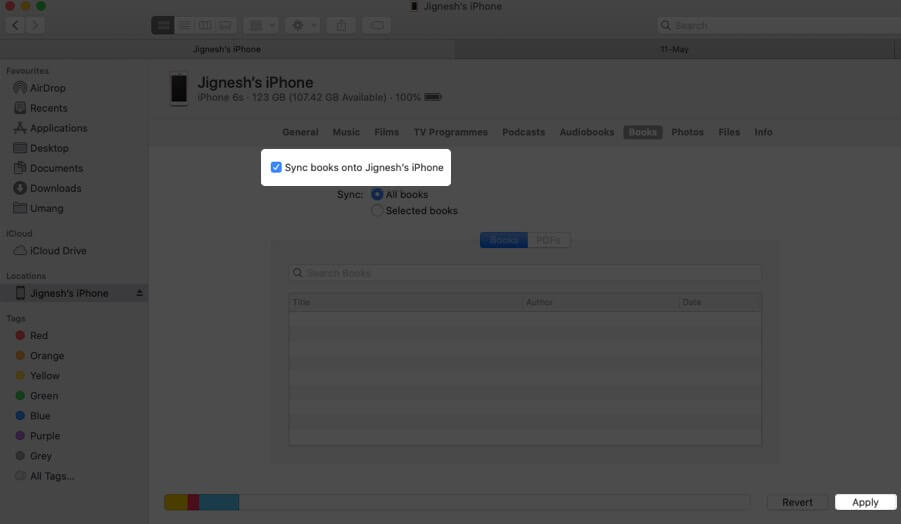Switch to the TV Programmes tab
Image resolution: width=901 pixels, height=524 pixels.
pos(450,132)
